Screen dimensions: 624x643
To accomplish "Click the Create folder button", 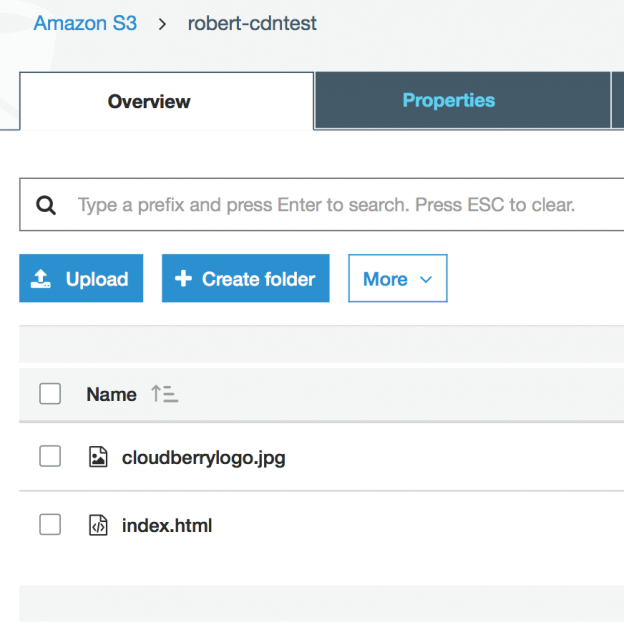I will pos(246,278).
